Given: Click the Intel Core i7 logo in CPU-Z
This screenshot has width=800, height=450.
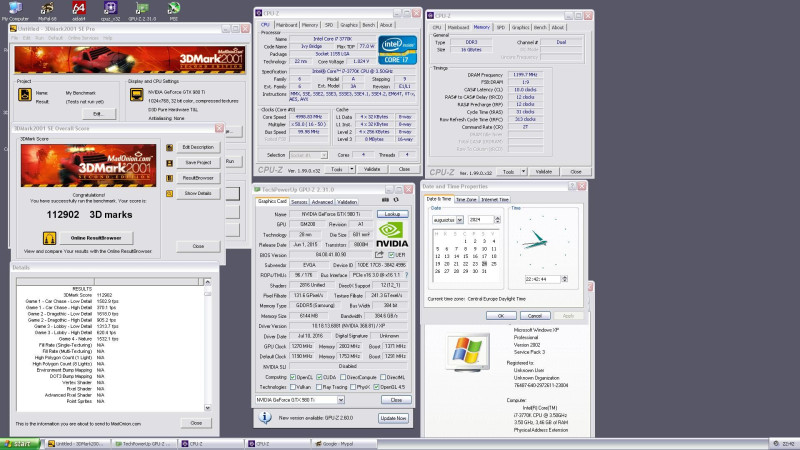Looking at the screenshot, I should coord(397,49).
